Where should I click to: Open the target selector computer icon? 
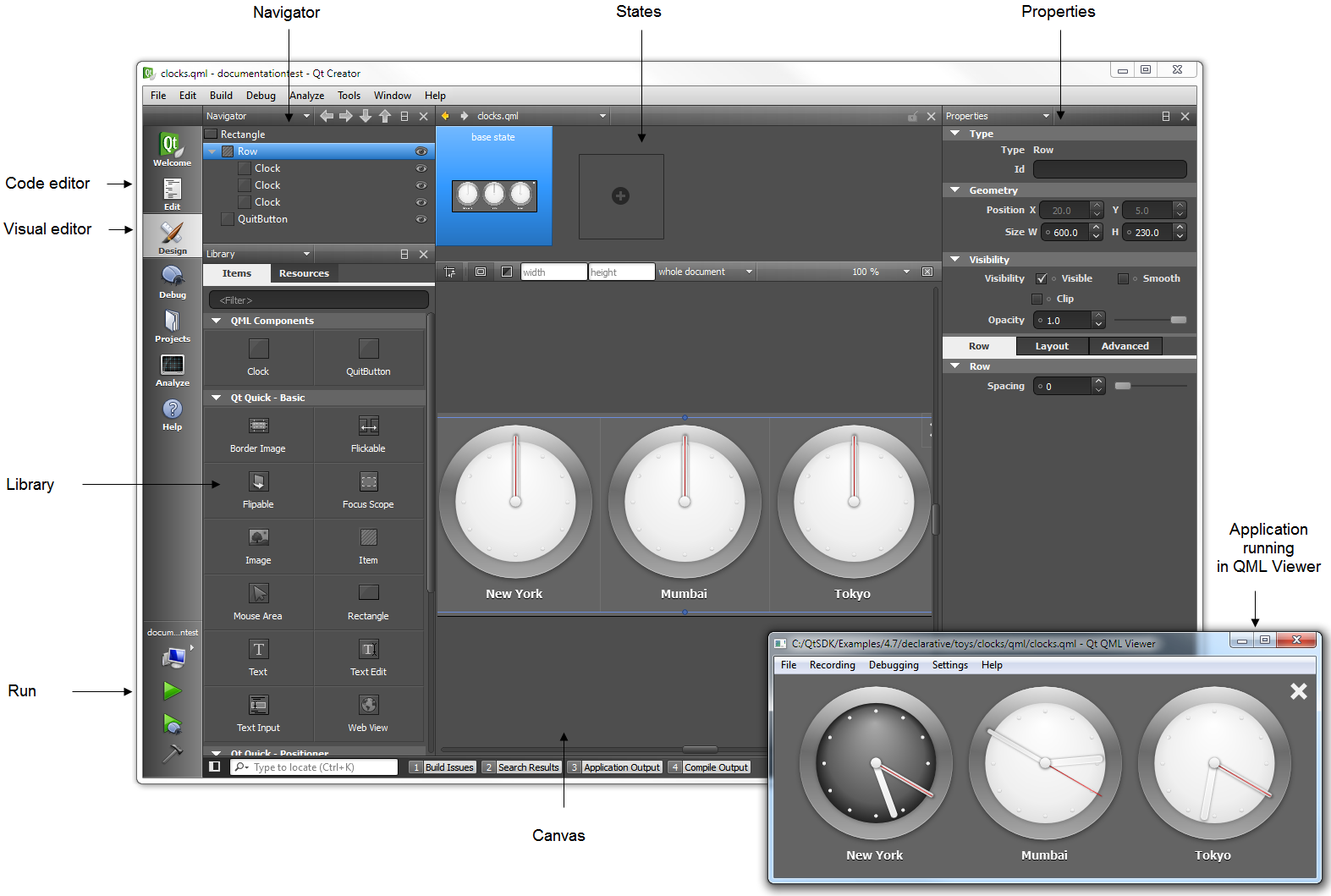coord(174,657)
